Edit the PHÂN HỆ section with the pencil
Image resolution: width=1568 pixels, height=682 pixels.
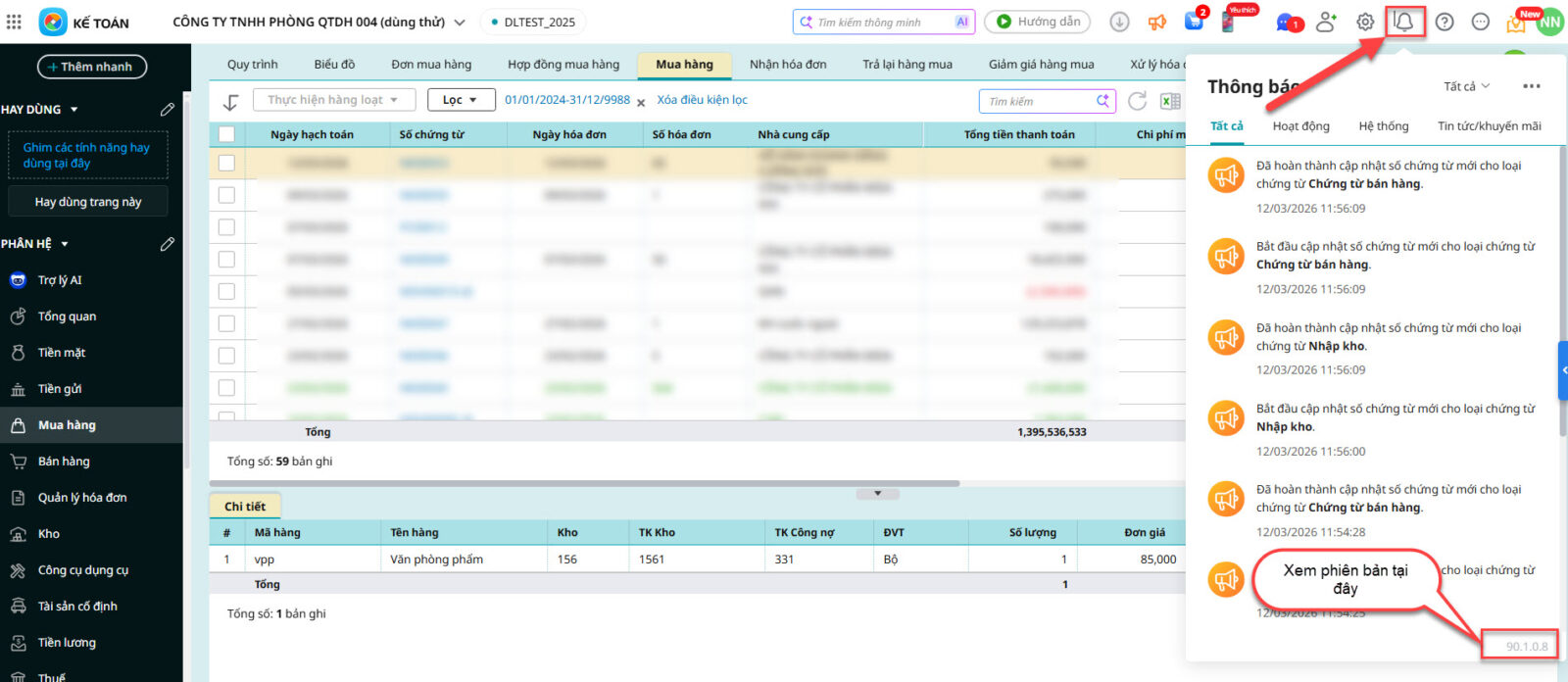point(168,243)
